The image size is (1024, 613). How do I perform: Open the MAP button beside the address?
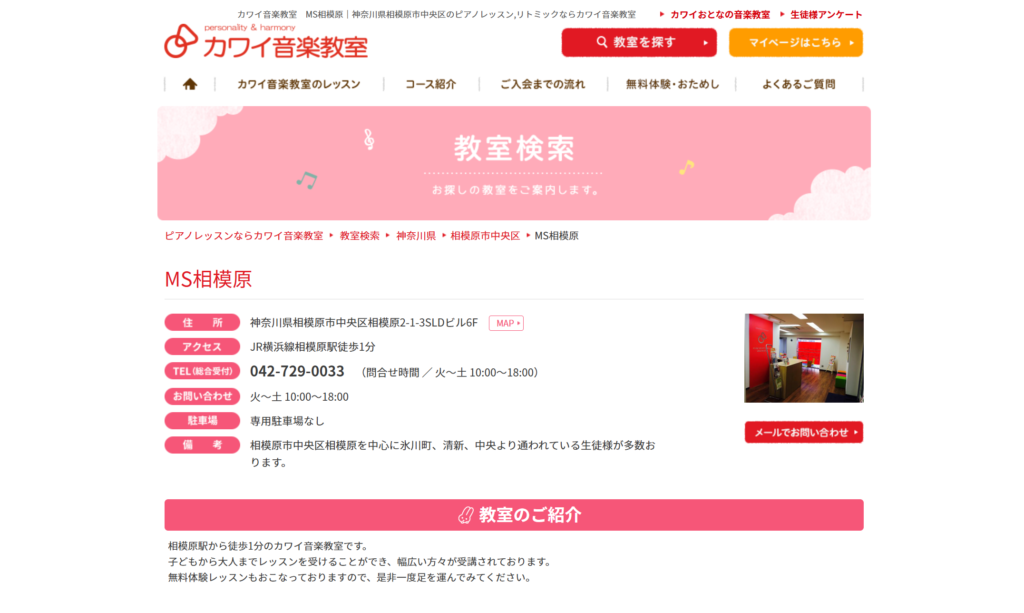506,323
